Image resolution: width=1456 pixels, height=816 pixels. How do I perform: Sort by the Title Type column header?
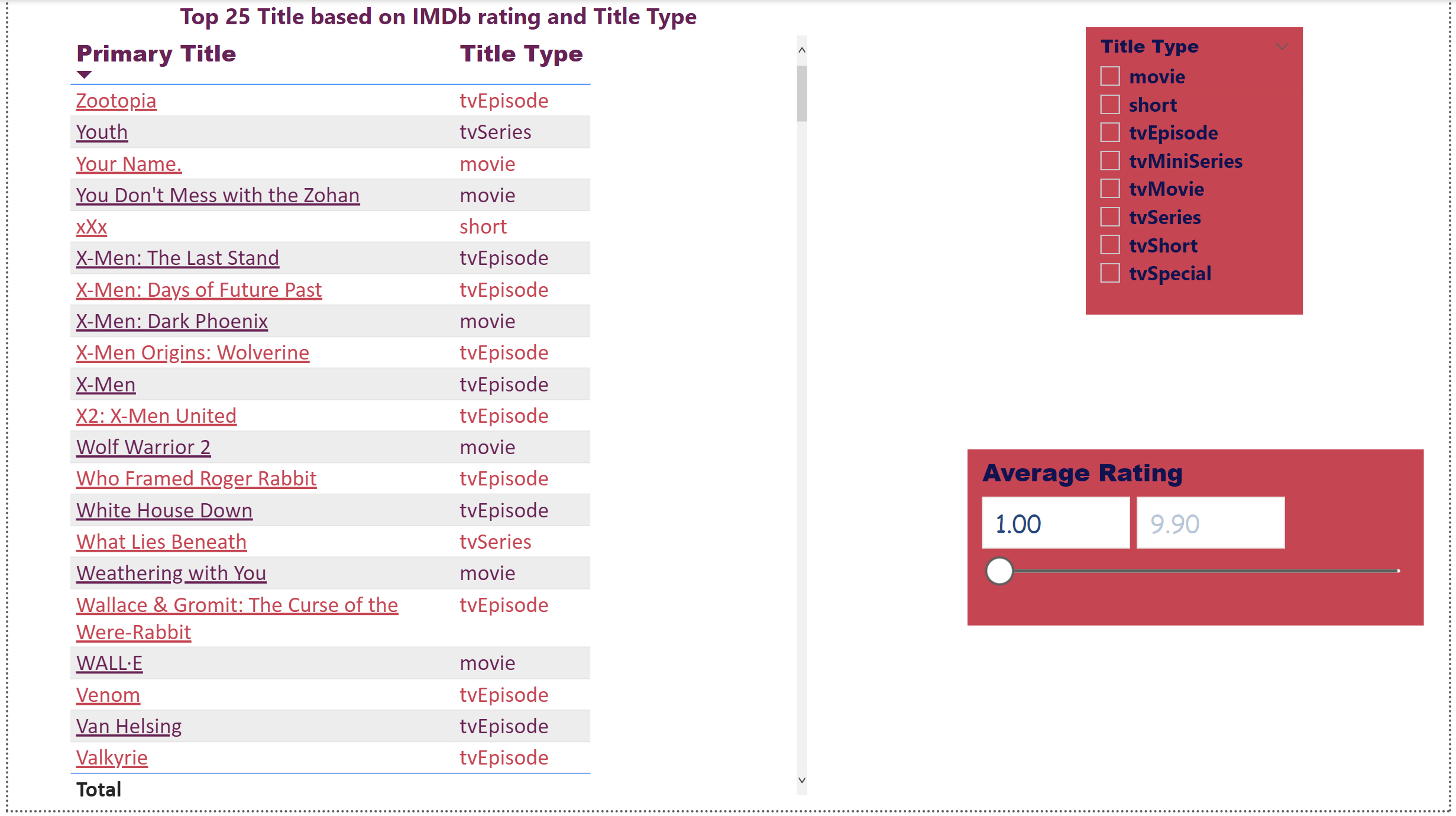pos(521,54)
